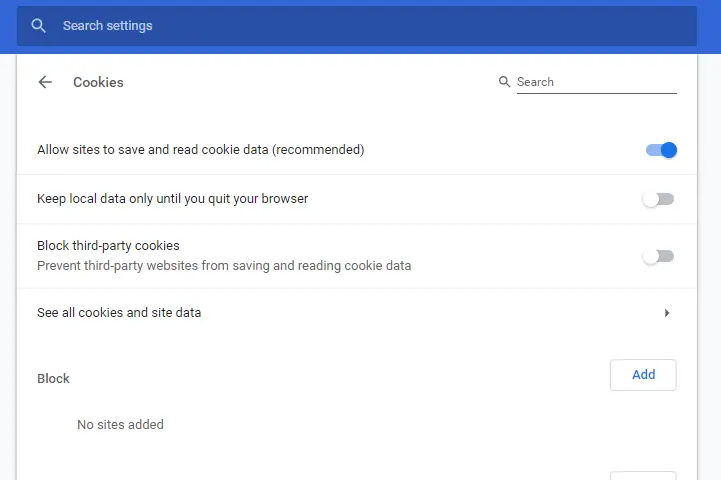Enable Keep local data until quit switch
Image resolution: width=721 pixels, height=480 pixels.
coord(658,199)
